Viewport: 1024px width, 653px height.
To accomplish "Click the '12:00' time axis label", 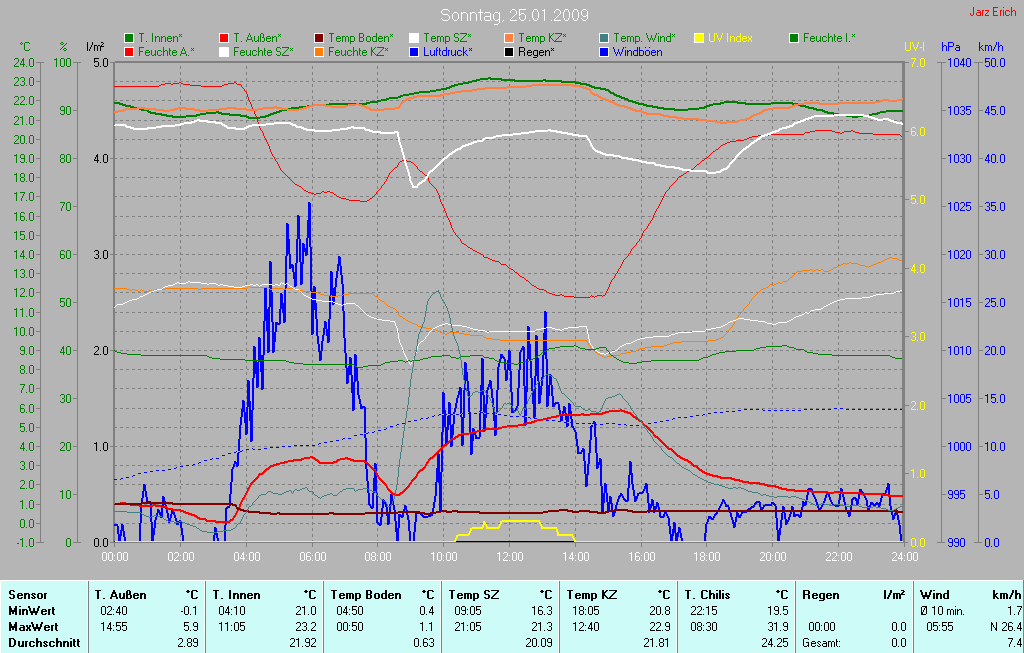I will coord(509,557).
